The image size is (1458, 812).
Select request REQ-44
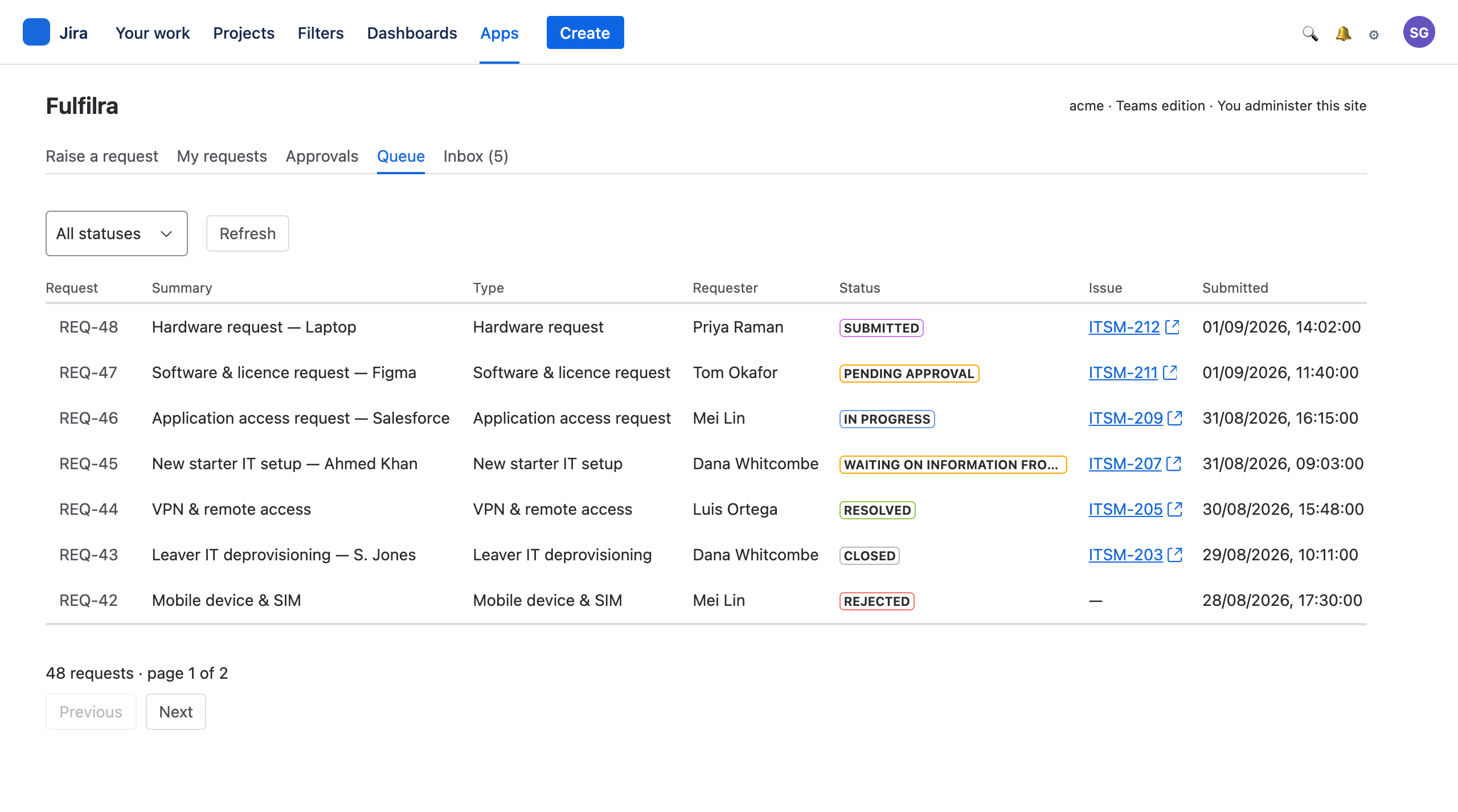coord(88,509)
